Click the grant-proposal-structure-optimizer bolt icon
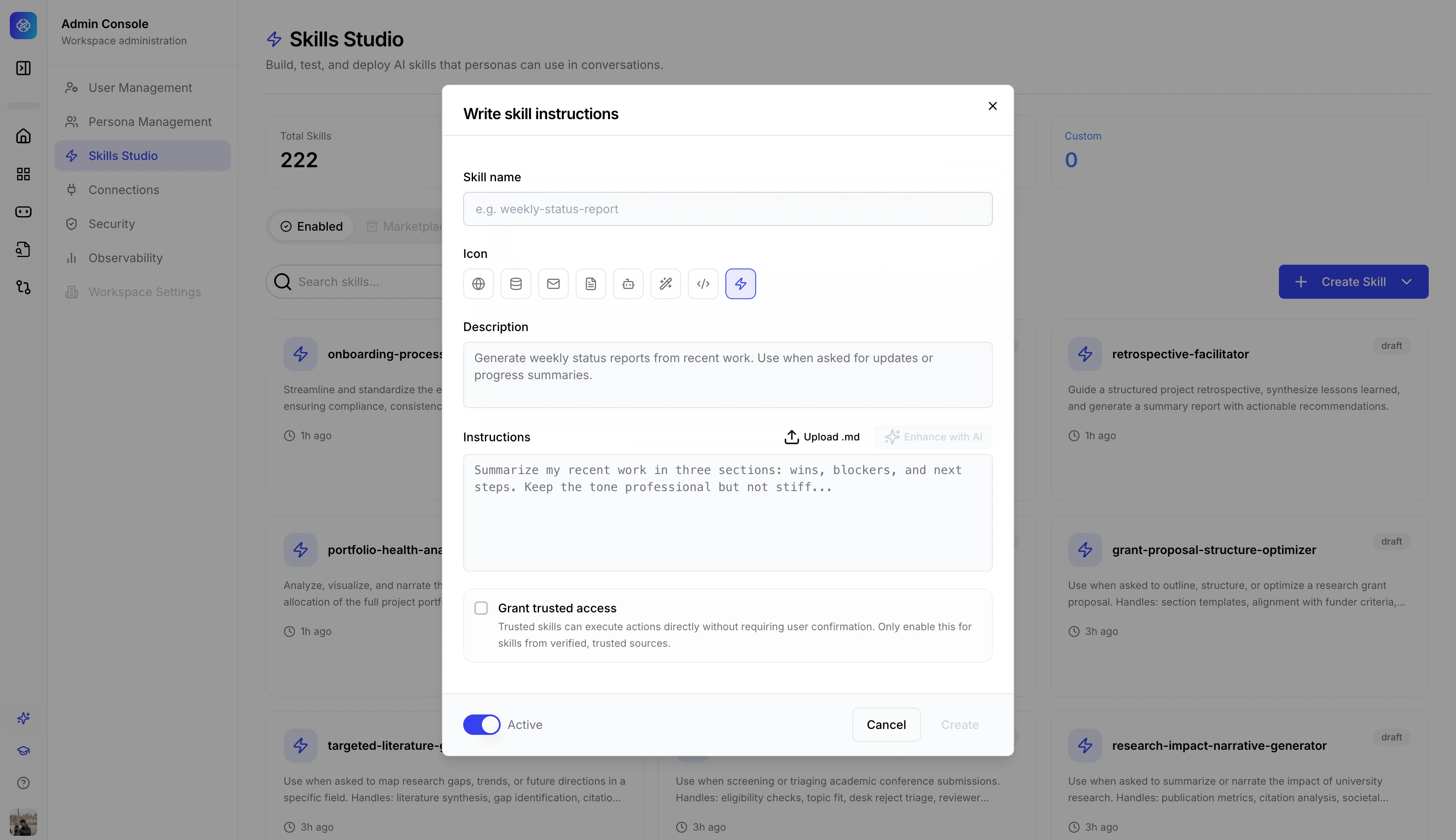This screenshot has width=1456, height=840. tap(1085, 550)
